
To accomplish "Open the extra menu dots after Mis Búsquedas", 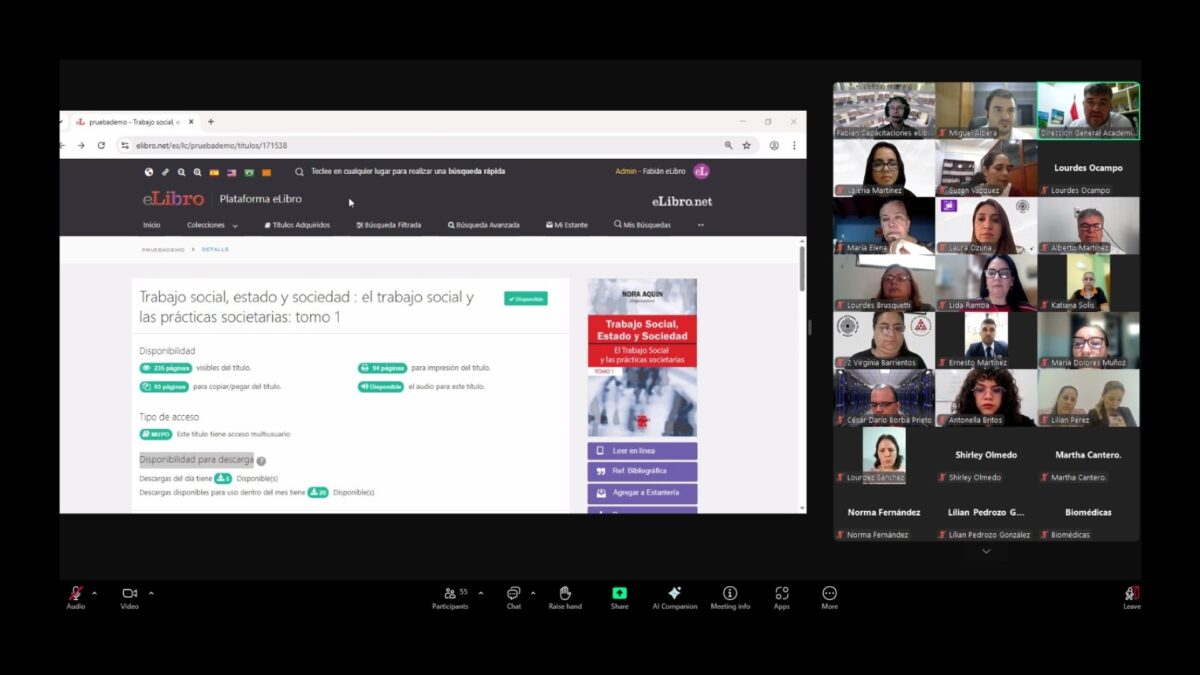I will 700,225.
